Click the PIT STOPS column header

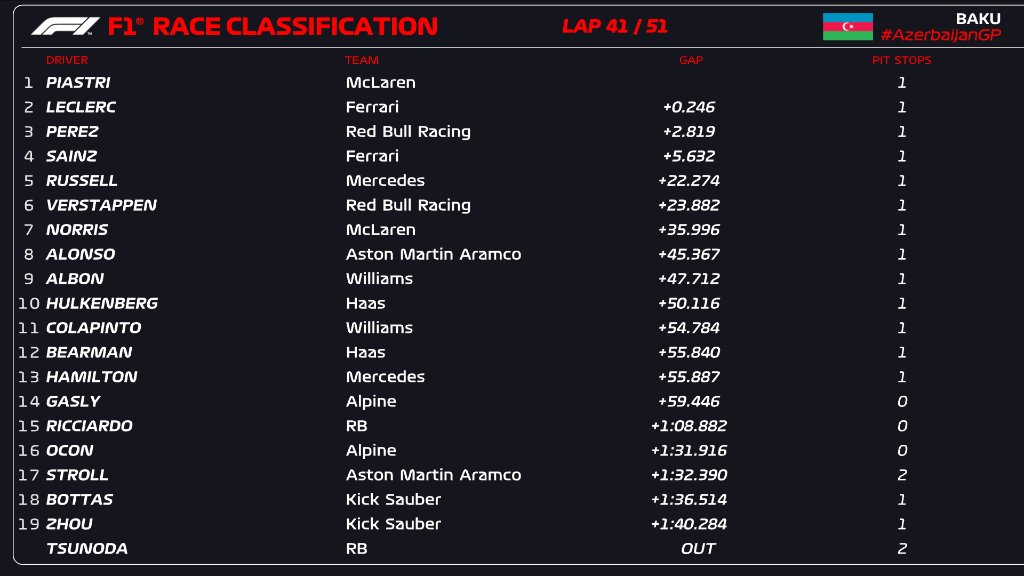(902, 60)
